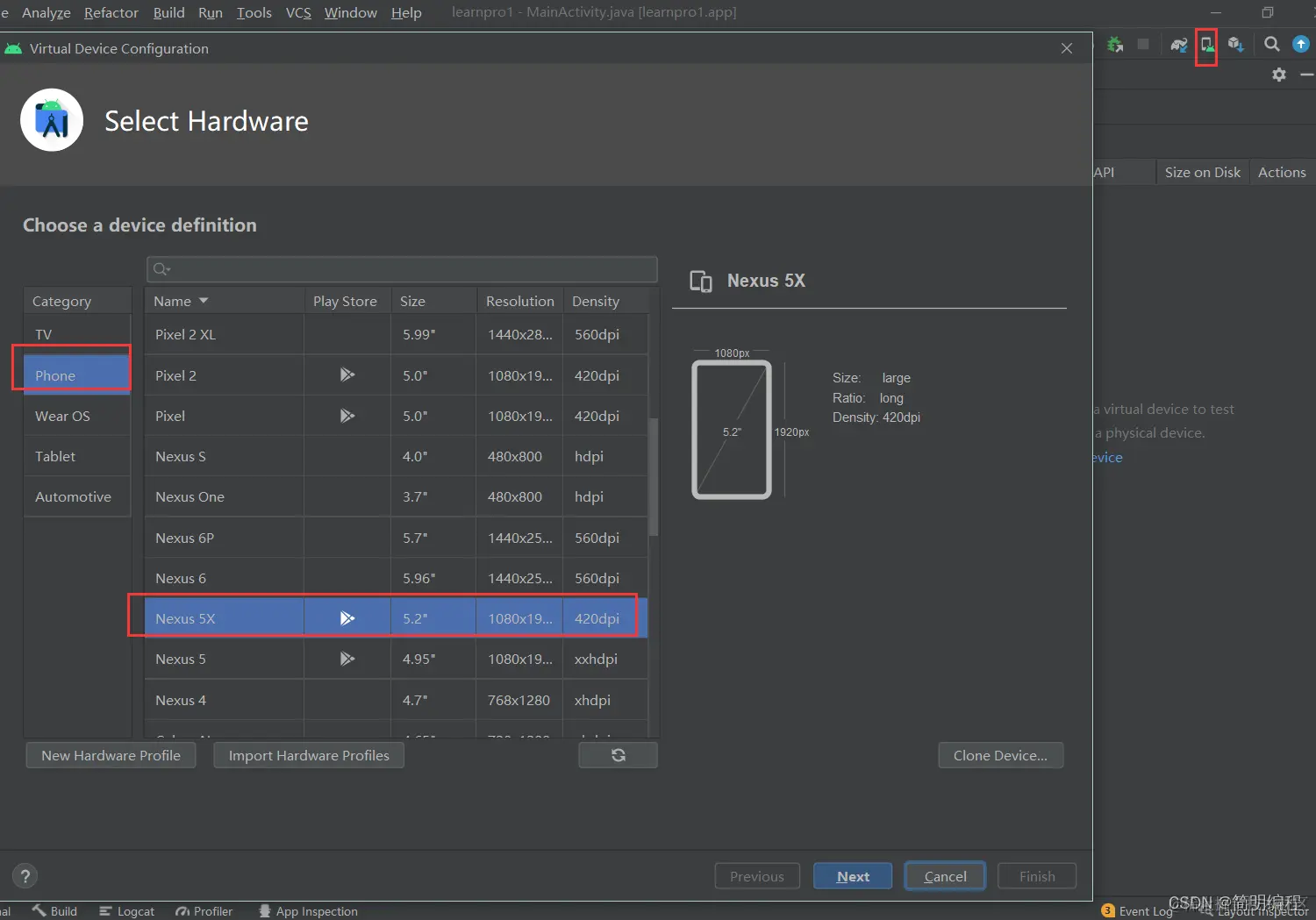Open the Window menu

pyautogui.click(x=351, y=12)
